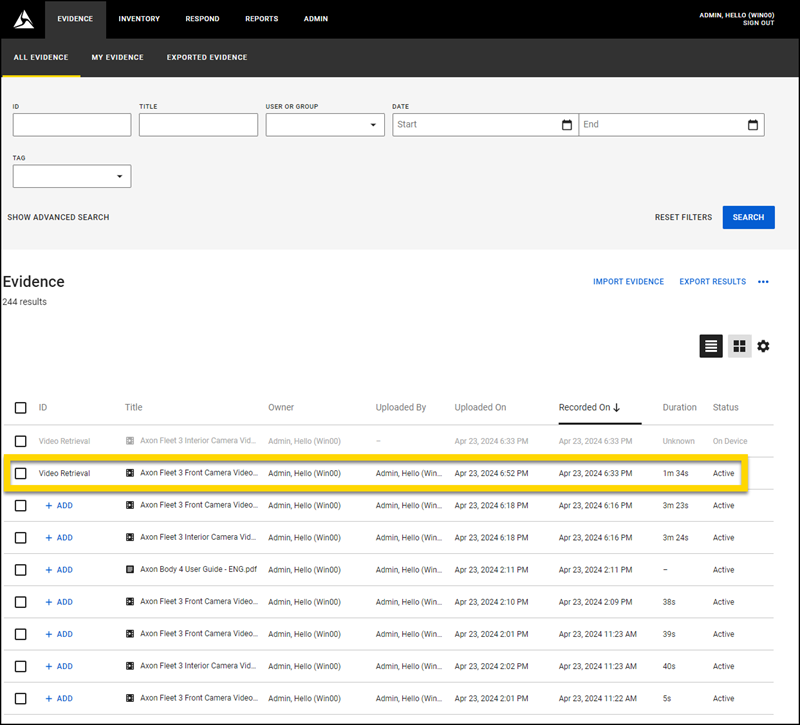Viewport: 800px width, 725px height.
Task: Sort by Title column header
Action: [134, 408]
